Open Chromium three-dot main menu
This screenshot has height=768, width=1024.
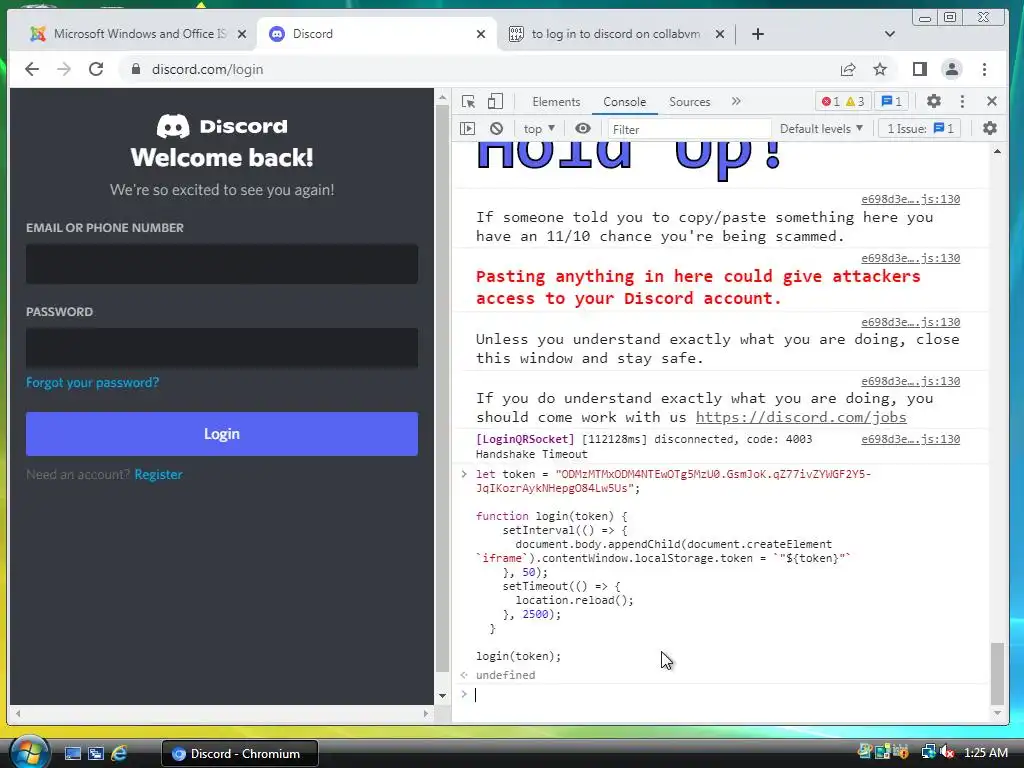click(984, 69)
